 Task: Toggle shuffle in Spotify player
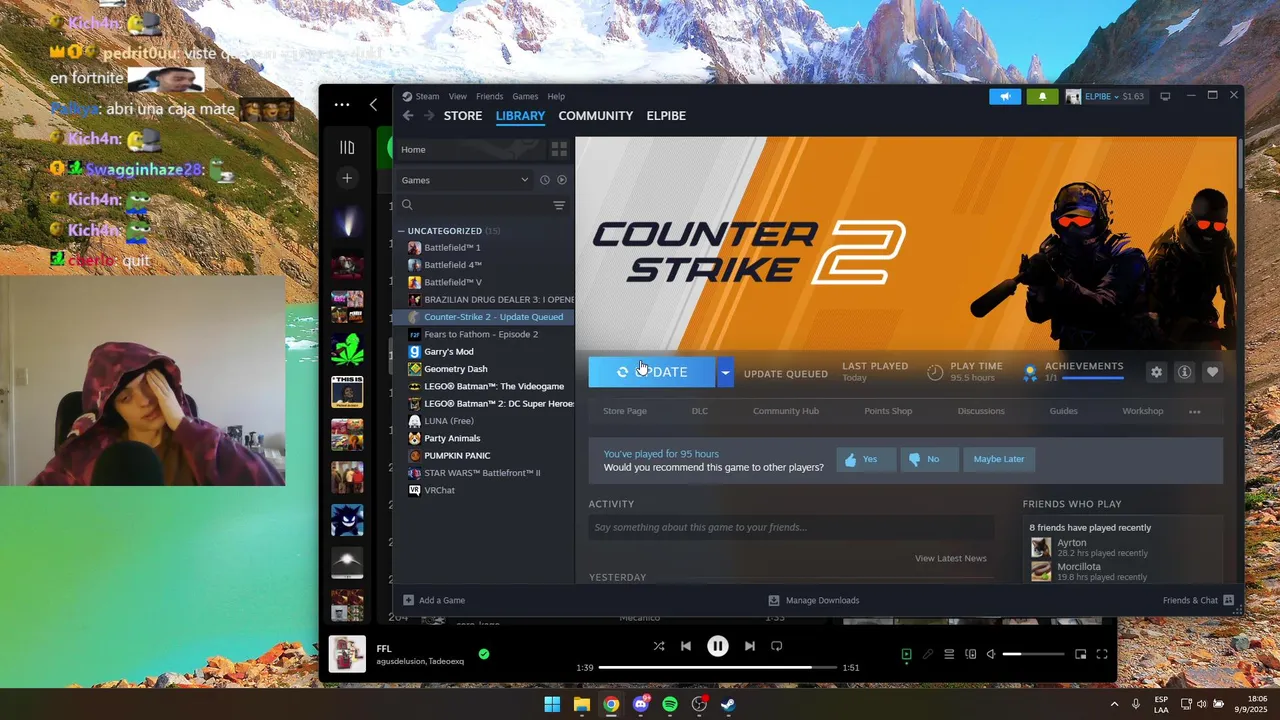658,646
